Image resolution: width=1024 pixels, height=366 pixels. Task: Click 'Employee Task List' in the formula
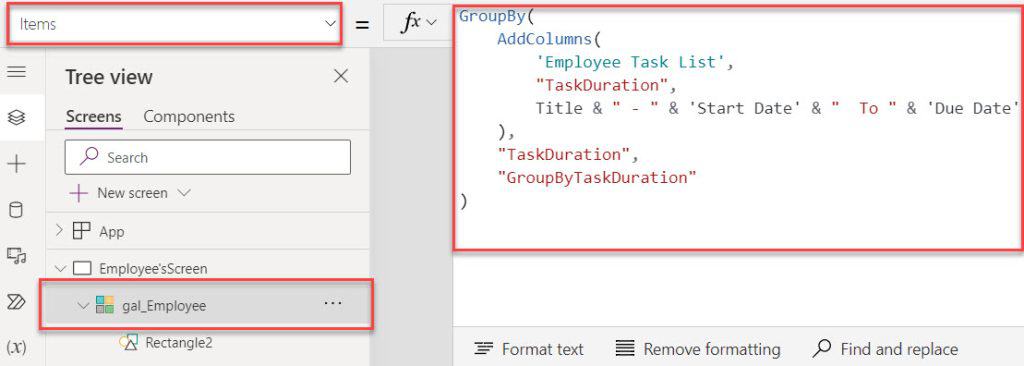[631, 62]
